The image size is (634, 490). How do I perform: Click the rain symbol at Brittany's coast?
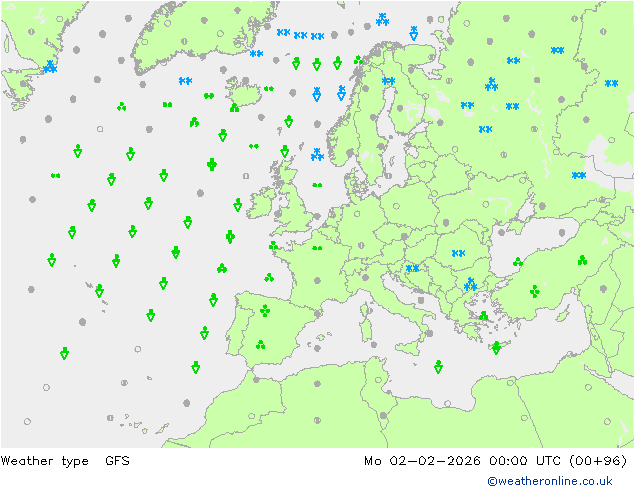click(x=274, y=245)
